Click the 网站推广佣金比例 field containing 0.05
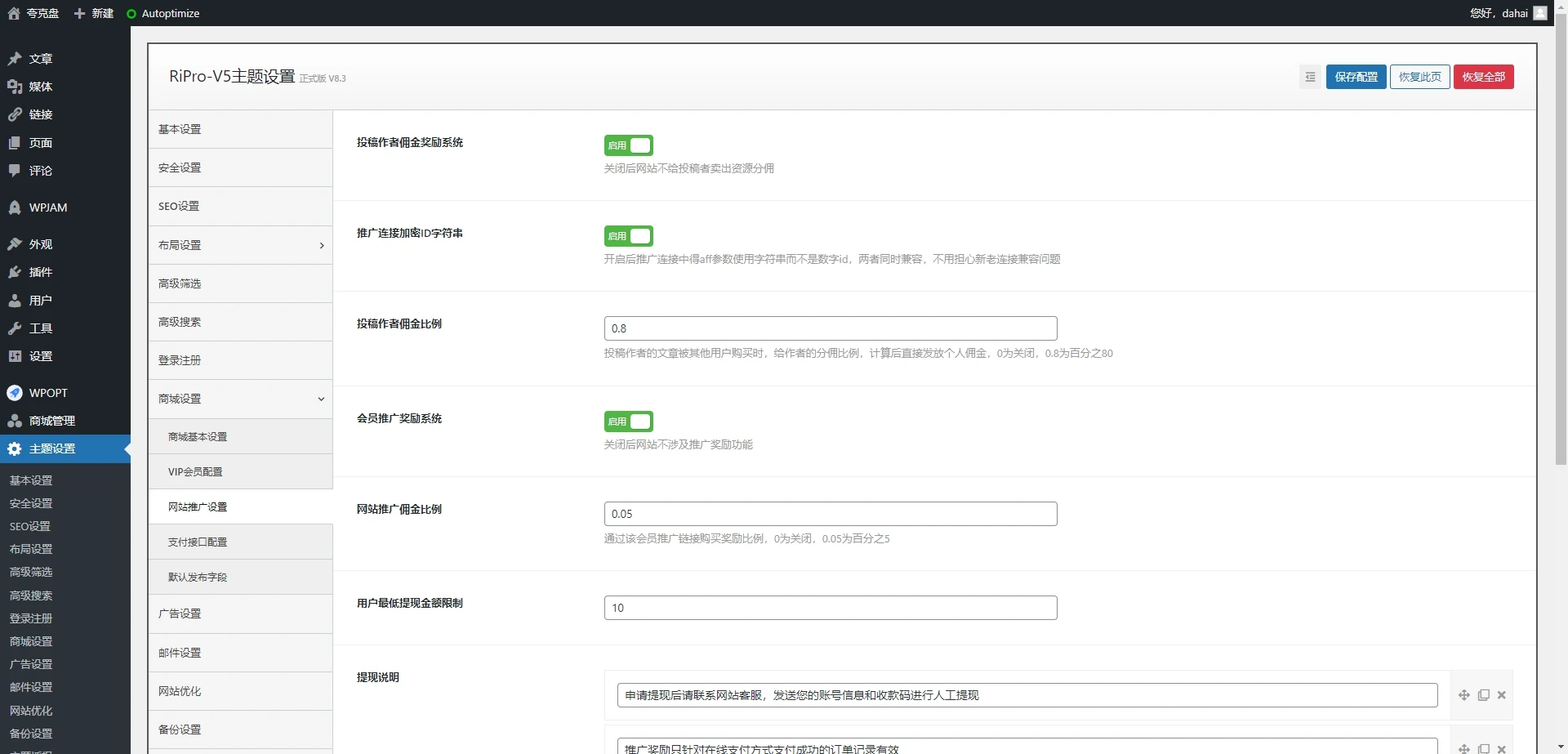Viewport: 1568px width, 754px height. point(831,514)
